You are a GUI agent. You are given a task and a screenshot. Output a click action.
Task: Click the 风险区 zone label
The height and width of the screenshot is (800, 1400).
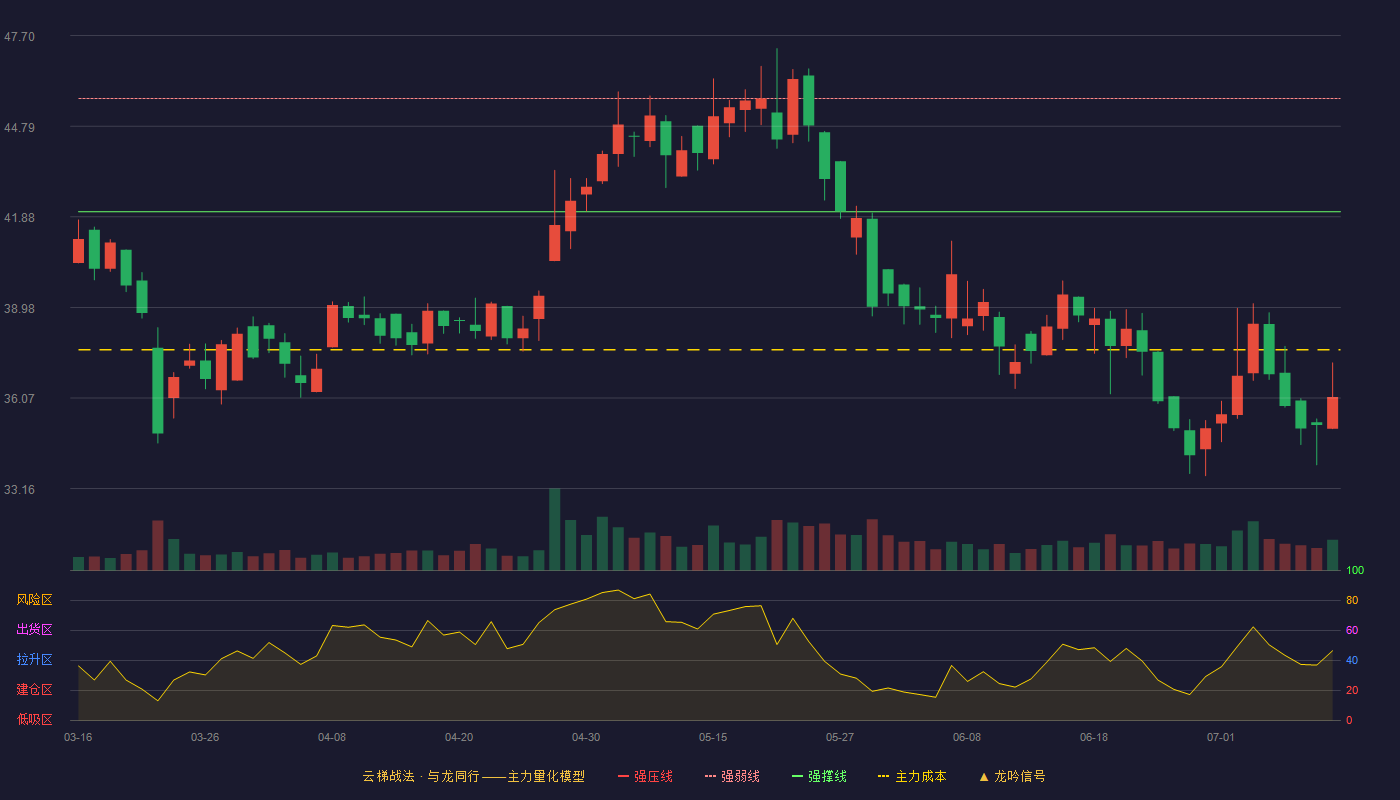[34, 600]
